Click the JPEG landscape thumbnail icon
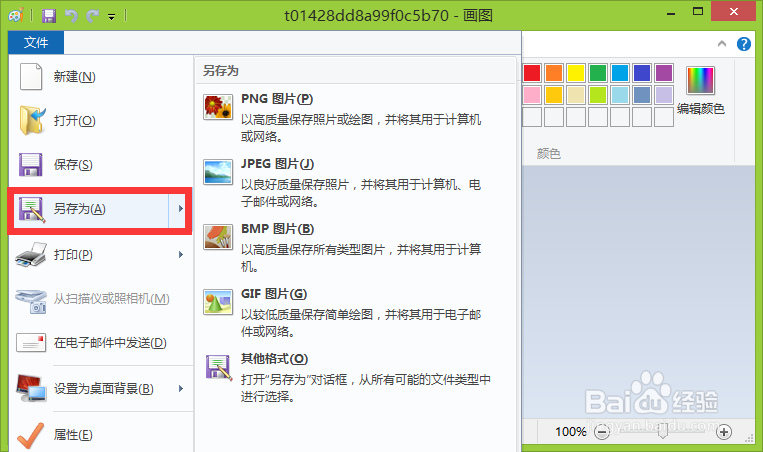763x452 pixels. (x=218, y=172)
